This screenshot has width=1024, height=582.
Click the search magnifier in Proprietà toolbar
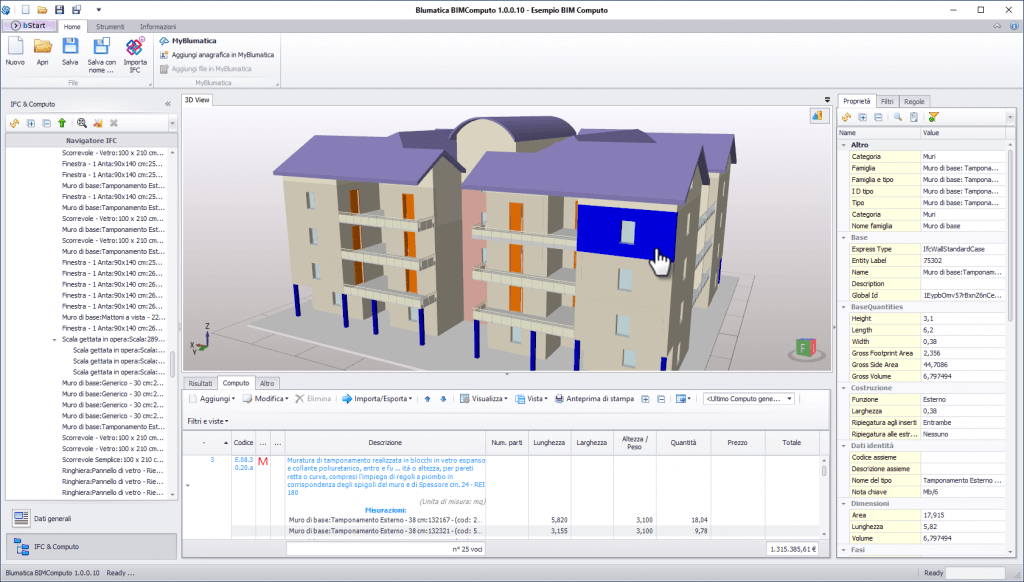[x=898, y=117]
